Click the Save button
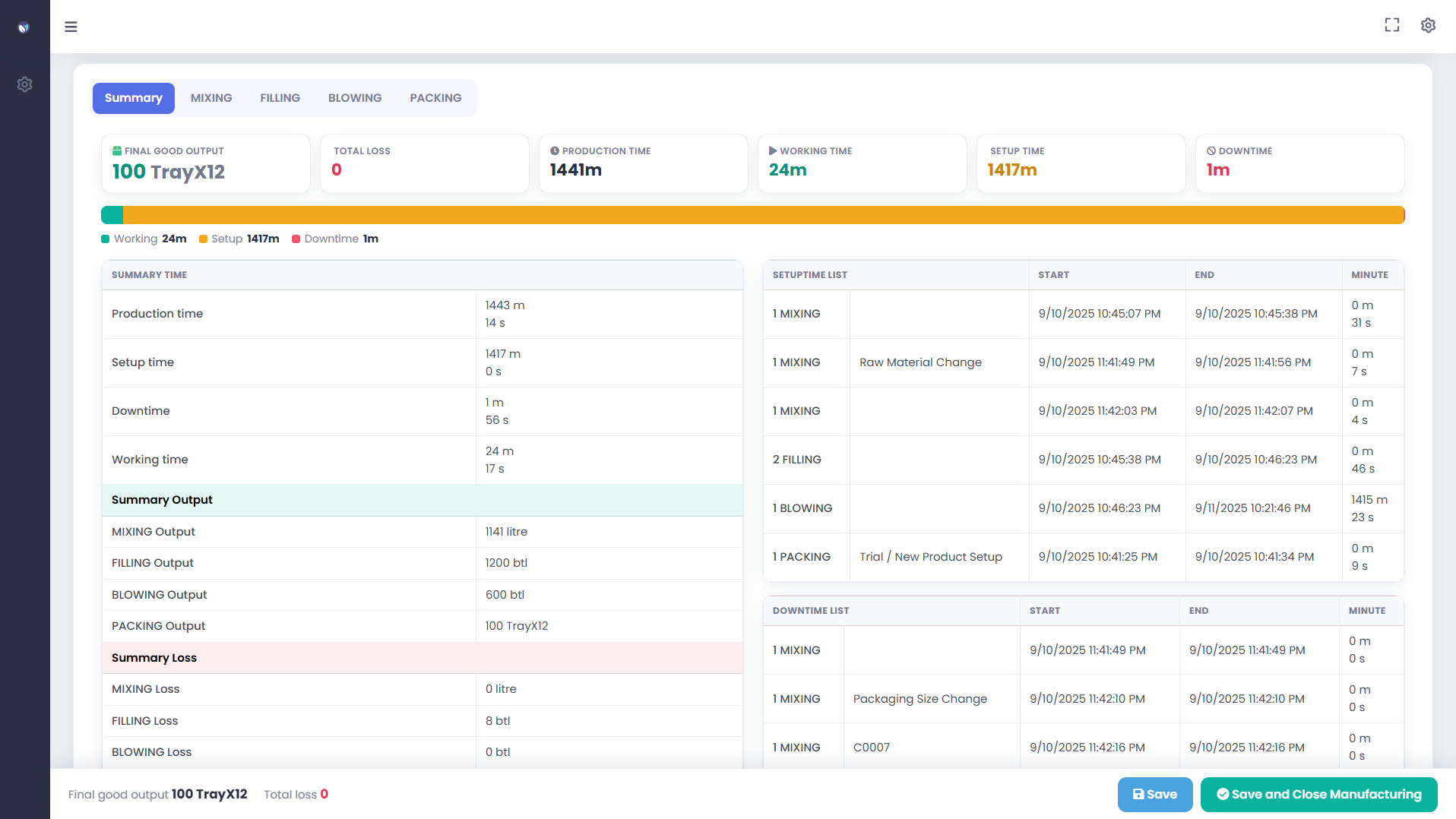The image size is (1456, 819). 1155,794
